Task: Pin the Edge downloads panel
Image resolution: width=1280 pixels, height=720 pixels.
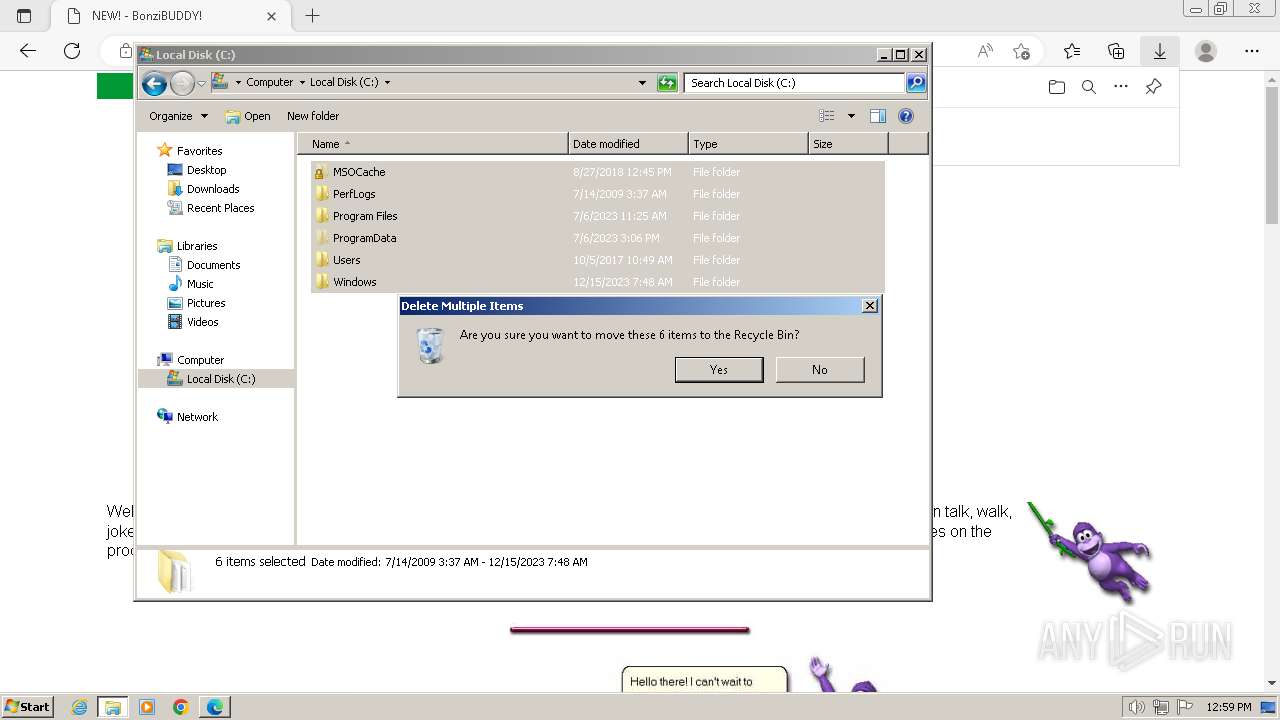Action: [1153, 87]
